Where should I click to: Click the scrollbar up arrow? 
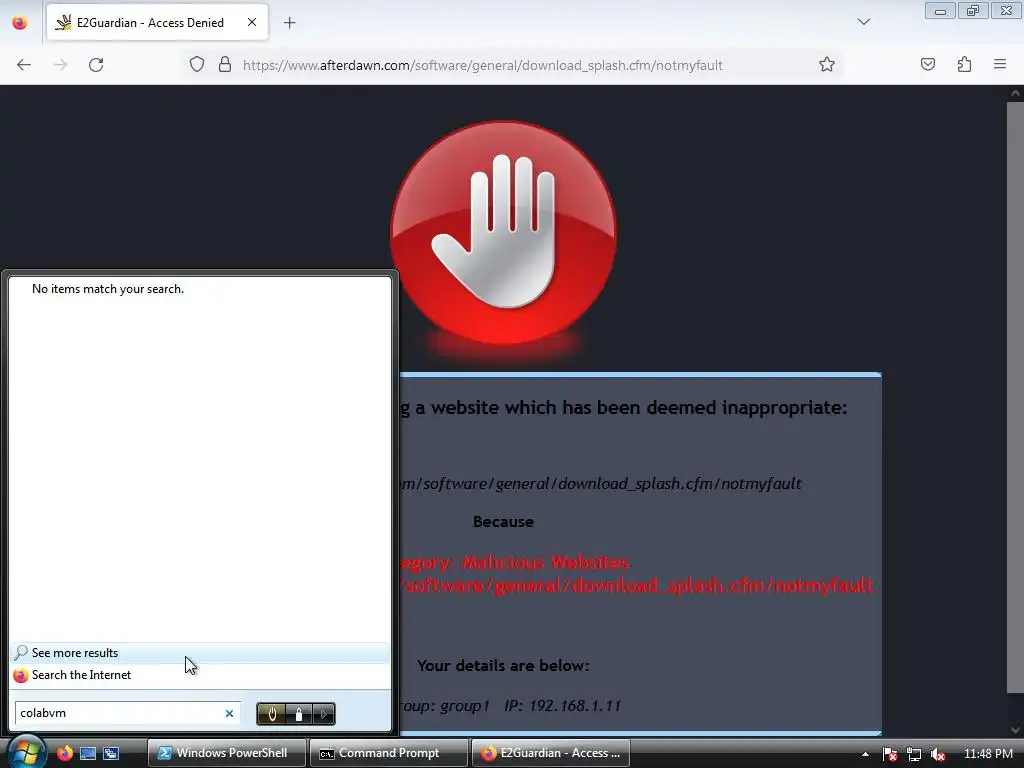tap(1015, 93)
